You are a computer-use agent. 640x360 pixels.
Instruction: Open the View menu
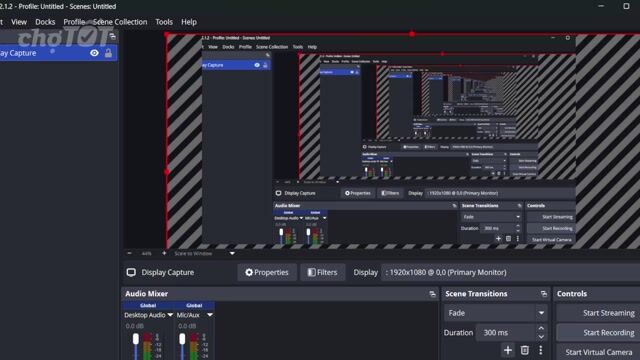(x=19, y=22)
